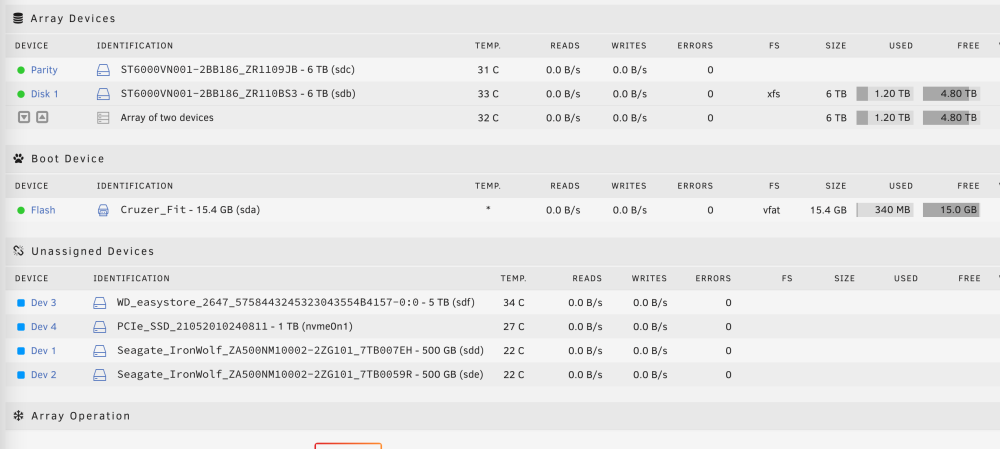Click the Array of two devices label
This screenshot has width=1000, height=449.
point(167,118)
